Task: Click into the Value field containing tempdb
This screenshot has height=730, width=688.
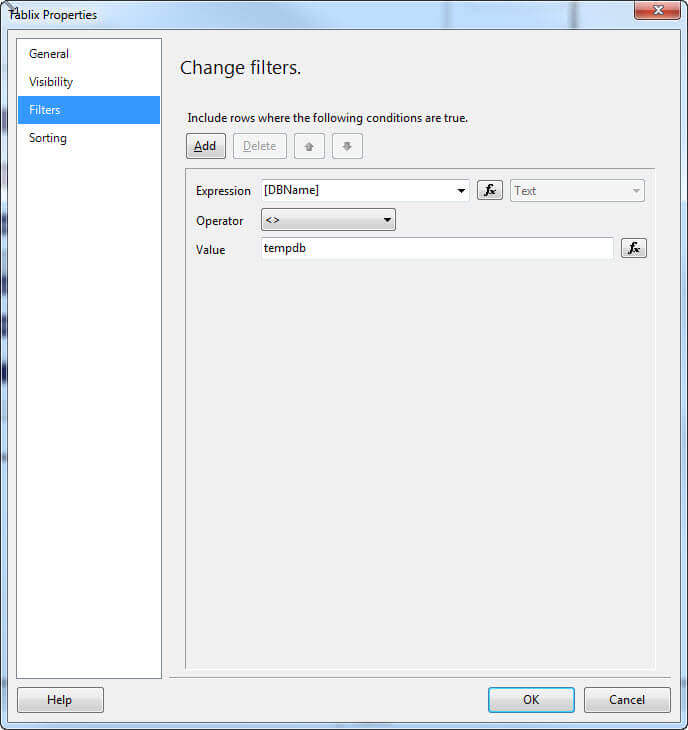Action: pos(437,248)
